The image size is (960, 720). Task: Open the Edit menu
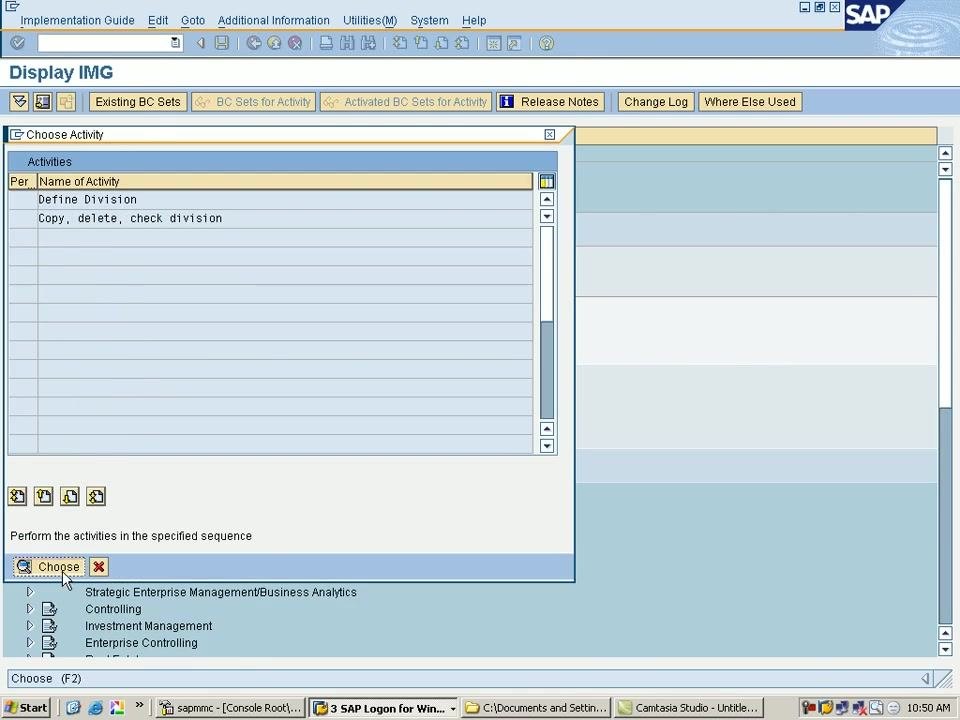coord(158,20)
